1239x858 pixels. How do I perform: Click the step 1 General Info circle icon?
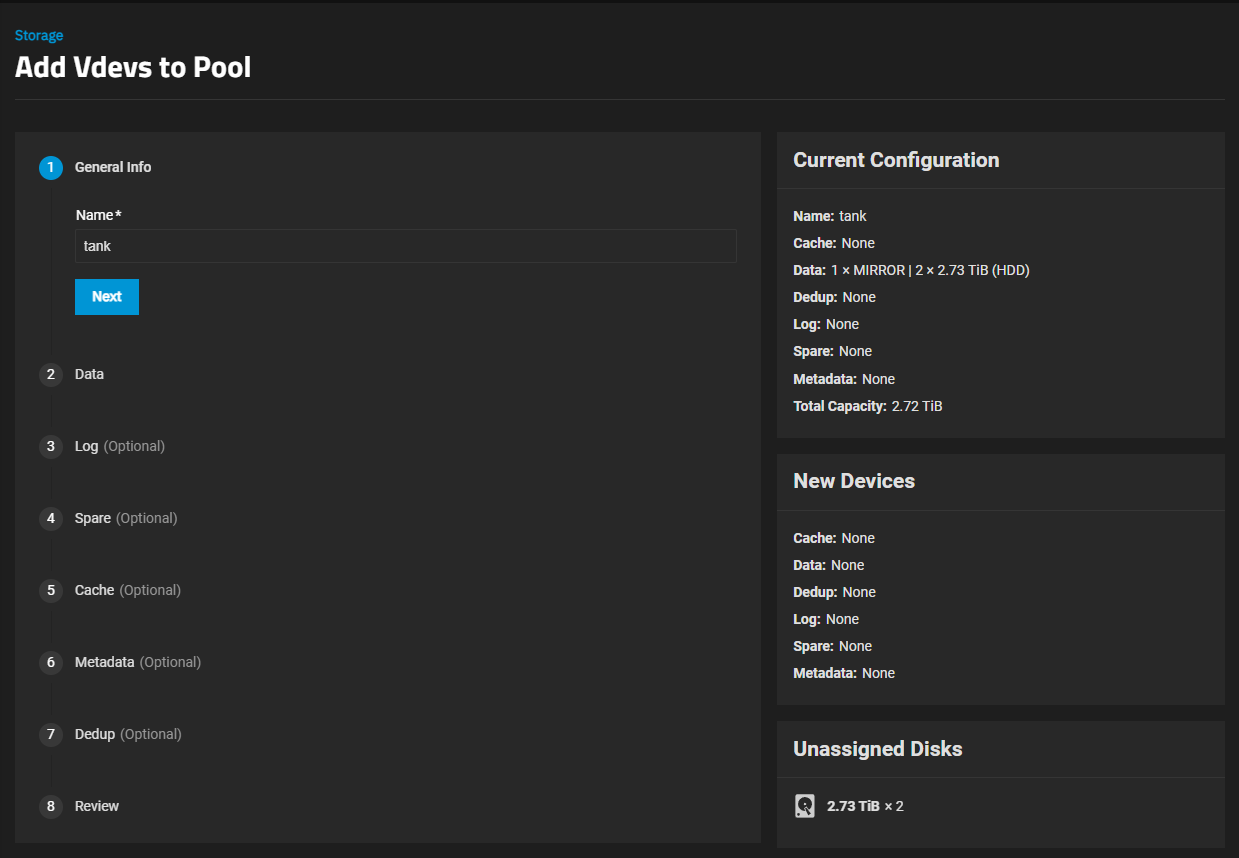point(51,167)
